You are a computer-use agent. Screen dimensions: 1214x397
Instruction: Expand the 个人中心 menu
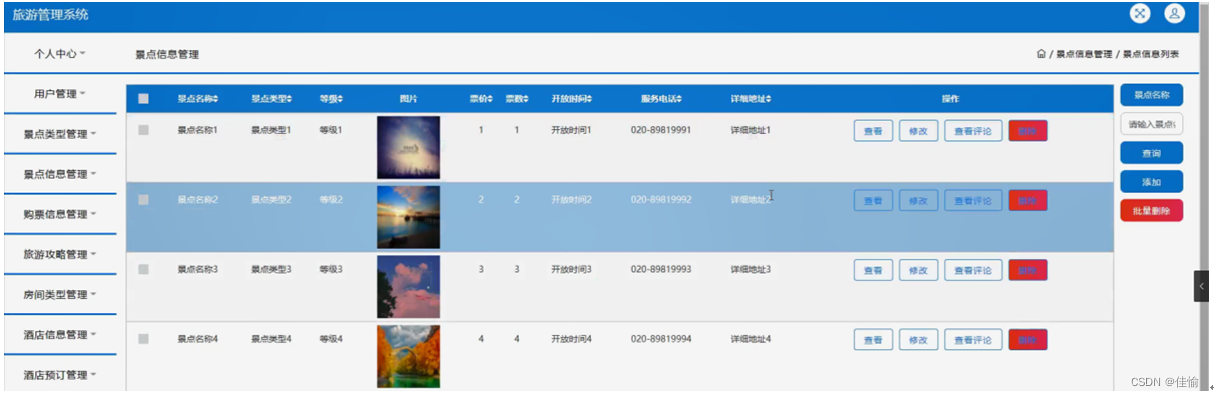coord(60,54)
